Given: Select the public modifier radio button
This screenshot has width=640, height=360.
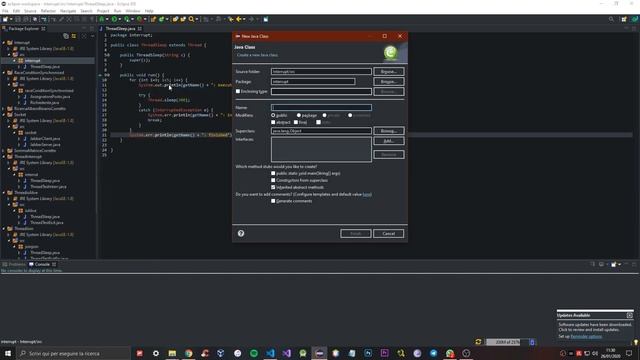Looking at the screenshot, I should click(x=273, y=116).
